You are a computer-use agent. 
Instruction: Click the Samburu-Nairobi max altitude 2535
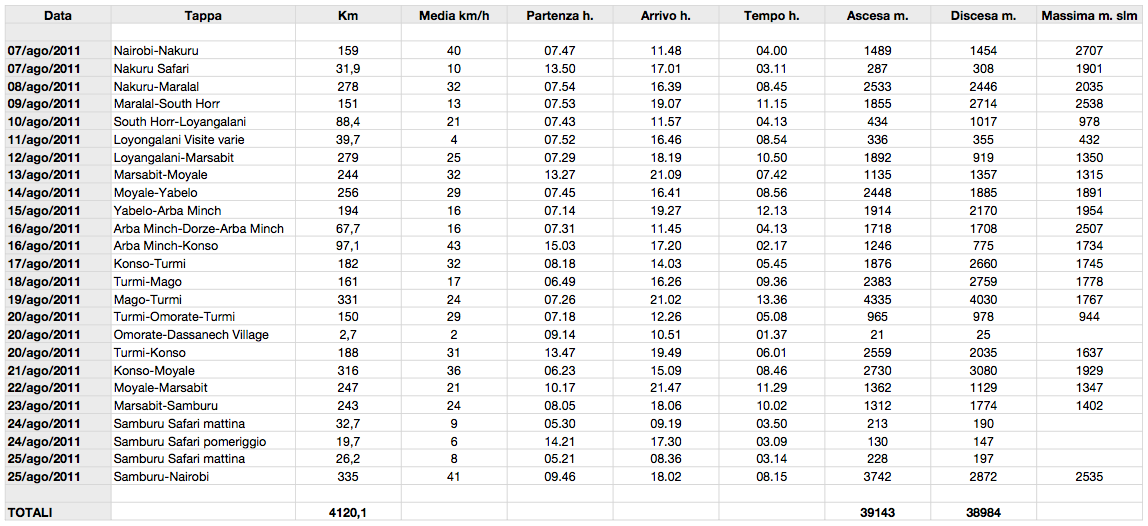(1089, 477)
